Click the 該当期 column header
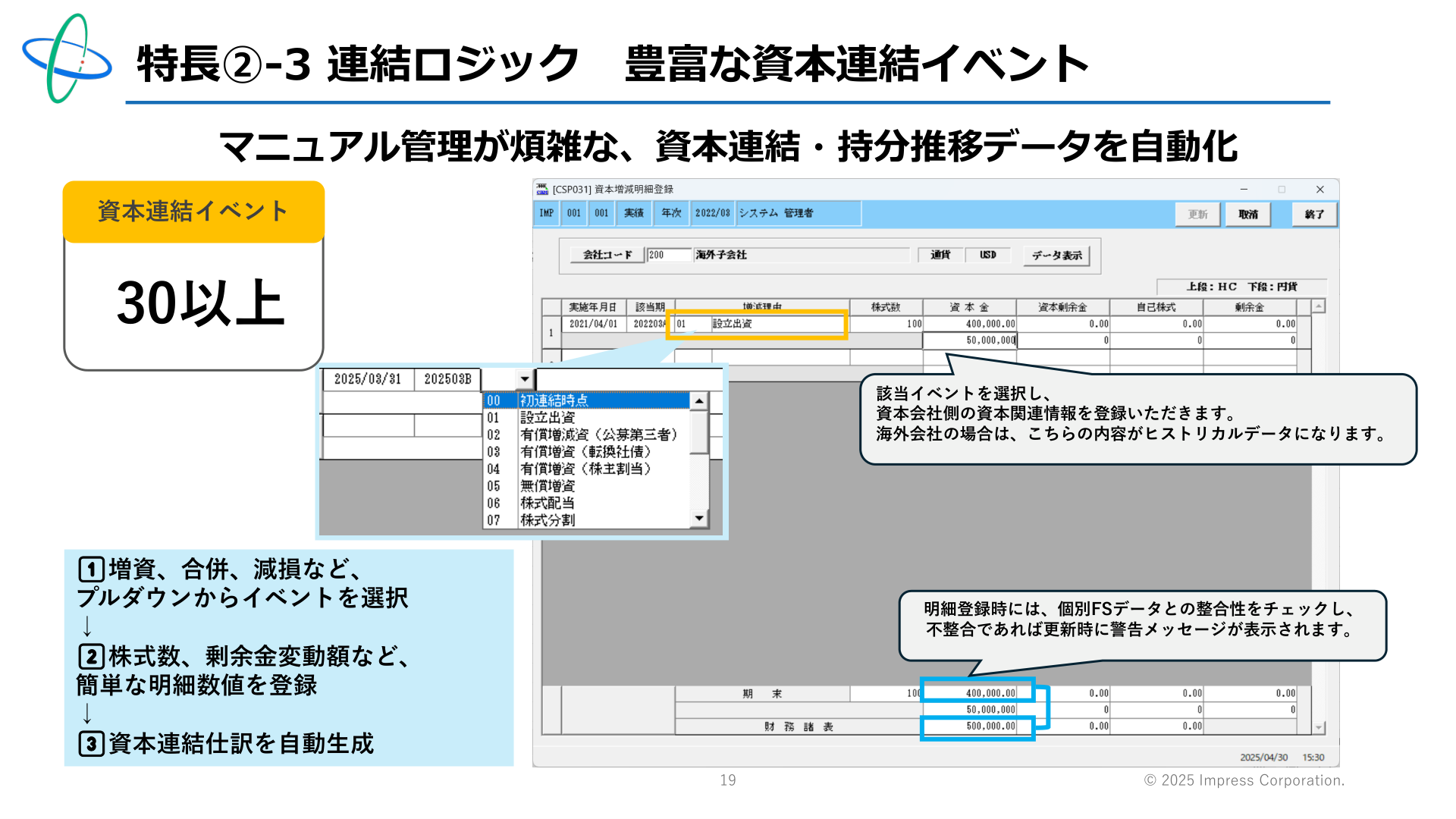1456x819 pixels. (x=650, y=307)
